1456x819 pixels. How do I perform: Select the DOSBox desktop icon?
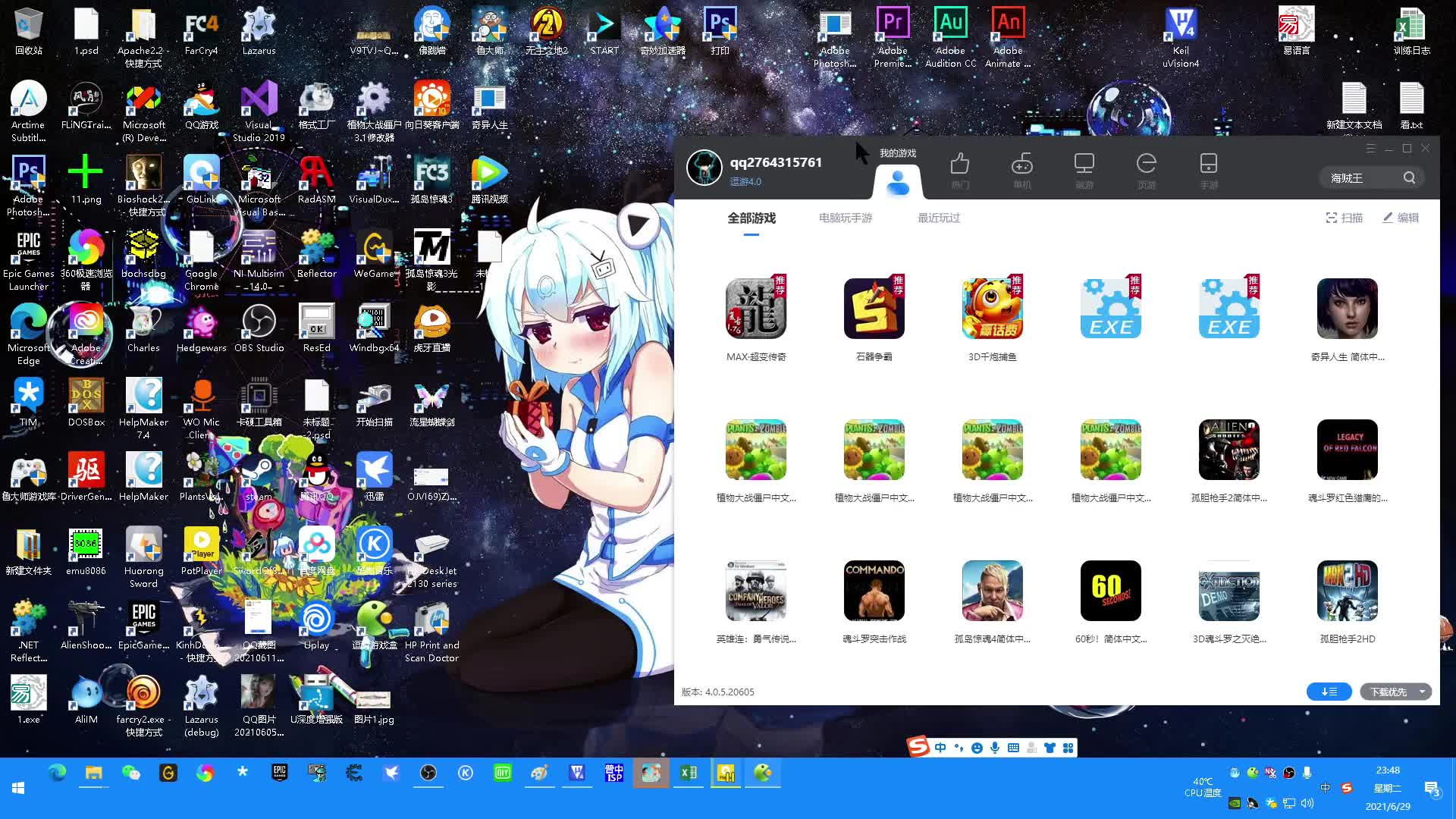click(86, 403)
